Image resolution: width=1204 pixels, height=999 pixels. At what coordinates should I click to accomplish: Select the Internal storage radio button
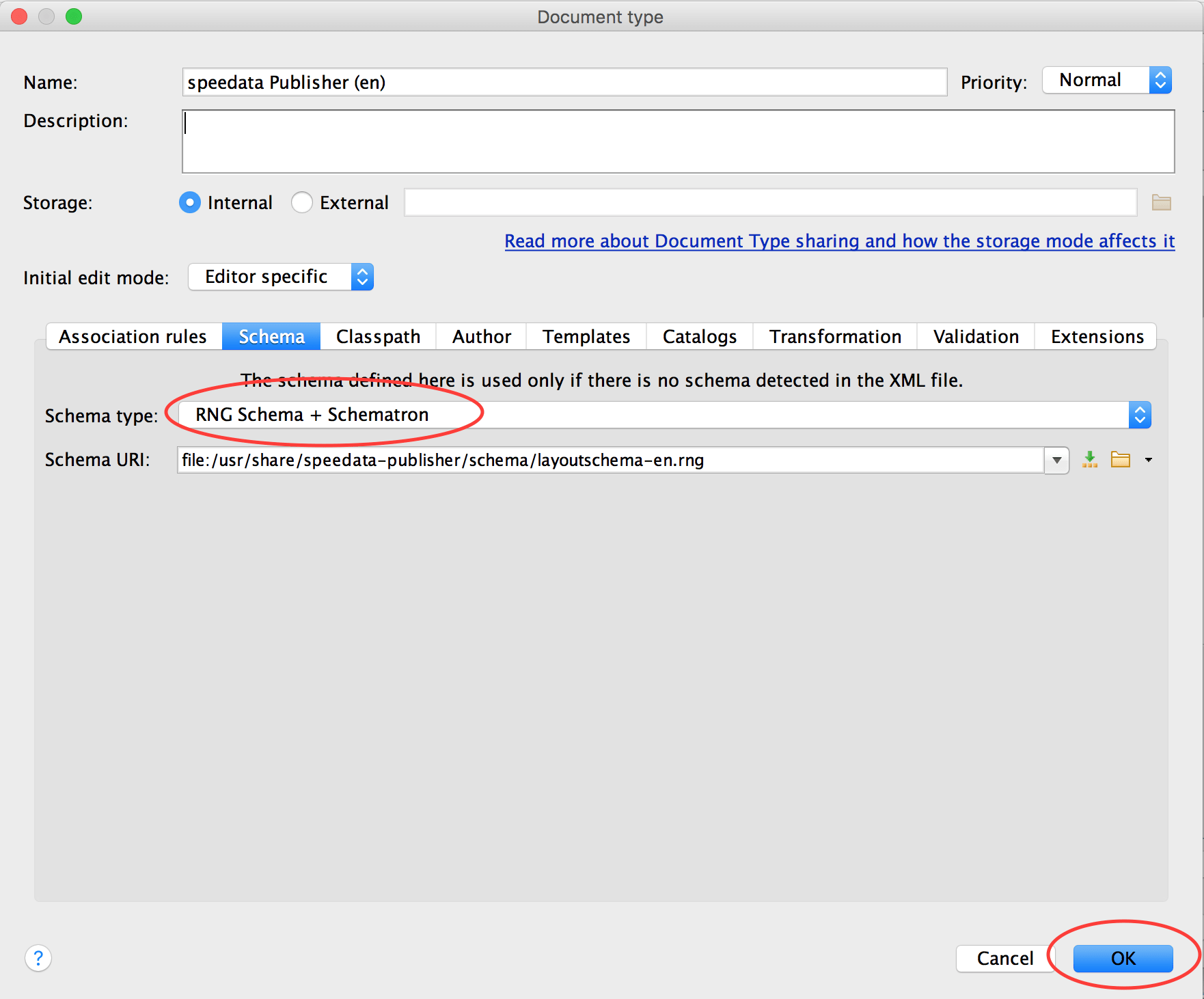click(190, 203)
